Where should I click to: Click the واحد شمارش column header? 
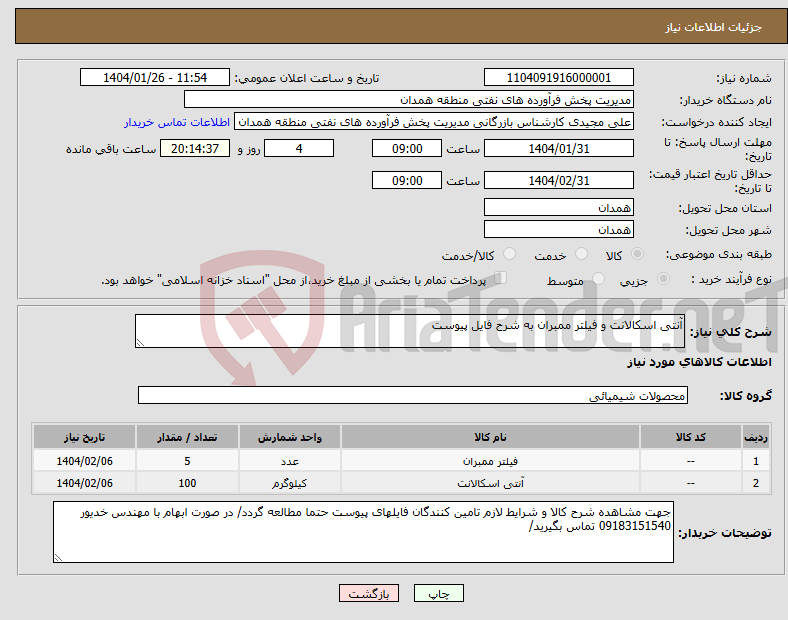pyautogui.click(x=290, y=437)
